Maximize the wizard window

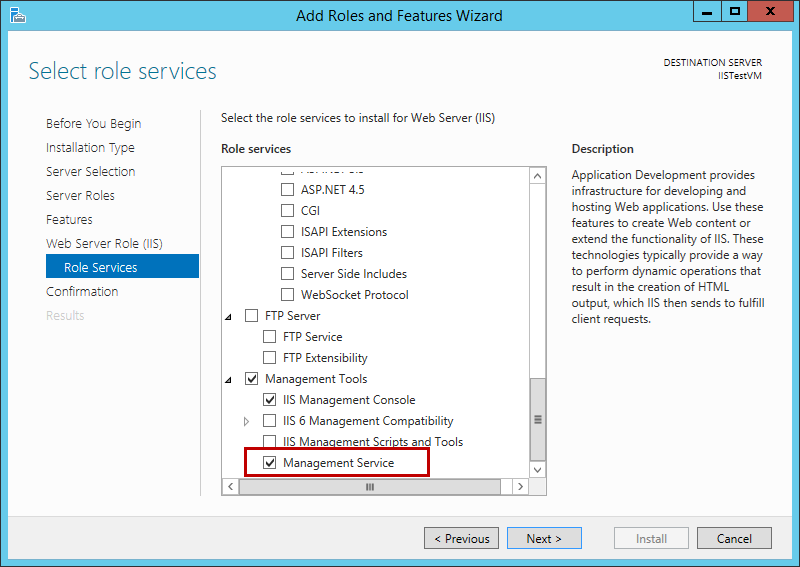pos(735,11)
